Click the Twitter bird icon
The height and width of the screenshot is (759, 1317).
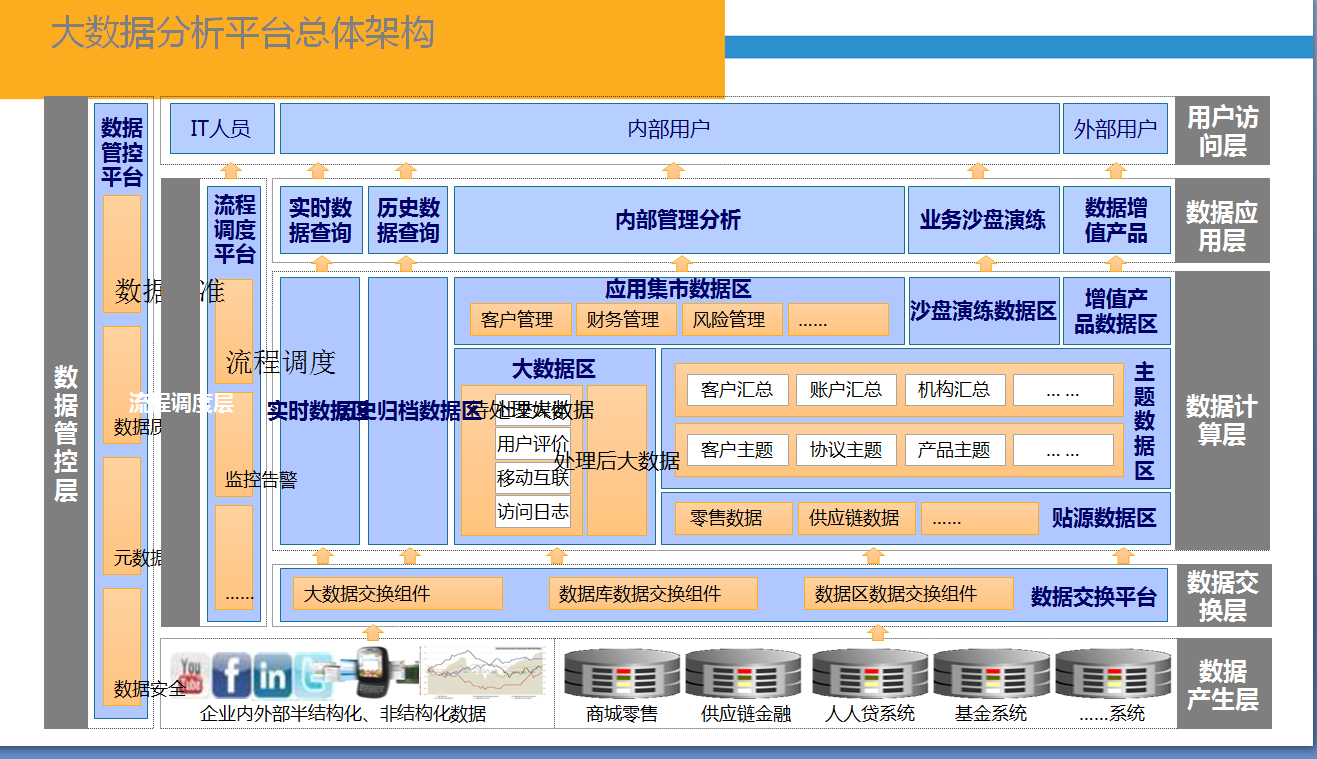[313, 675]
